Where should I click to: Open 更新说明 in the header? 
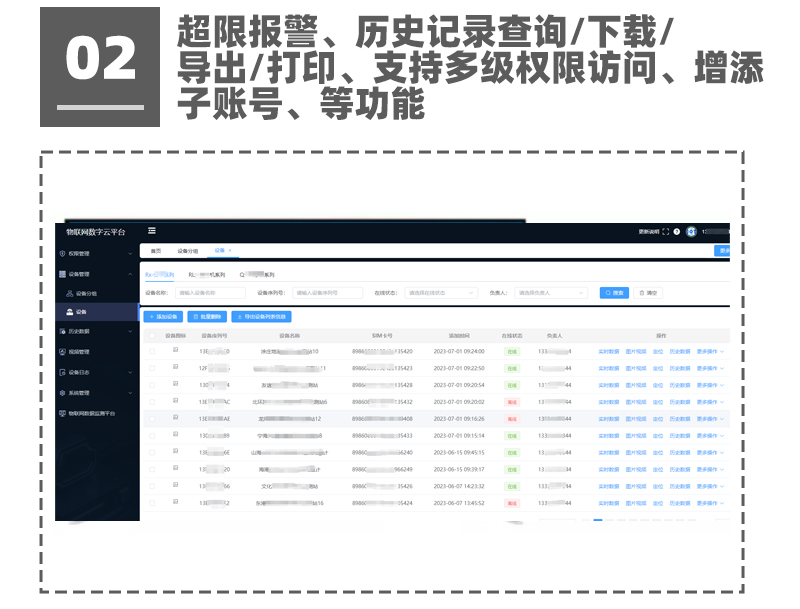coord(648,232)
